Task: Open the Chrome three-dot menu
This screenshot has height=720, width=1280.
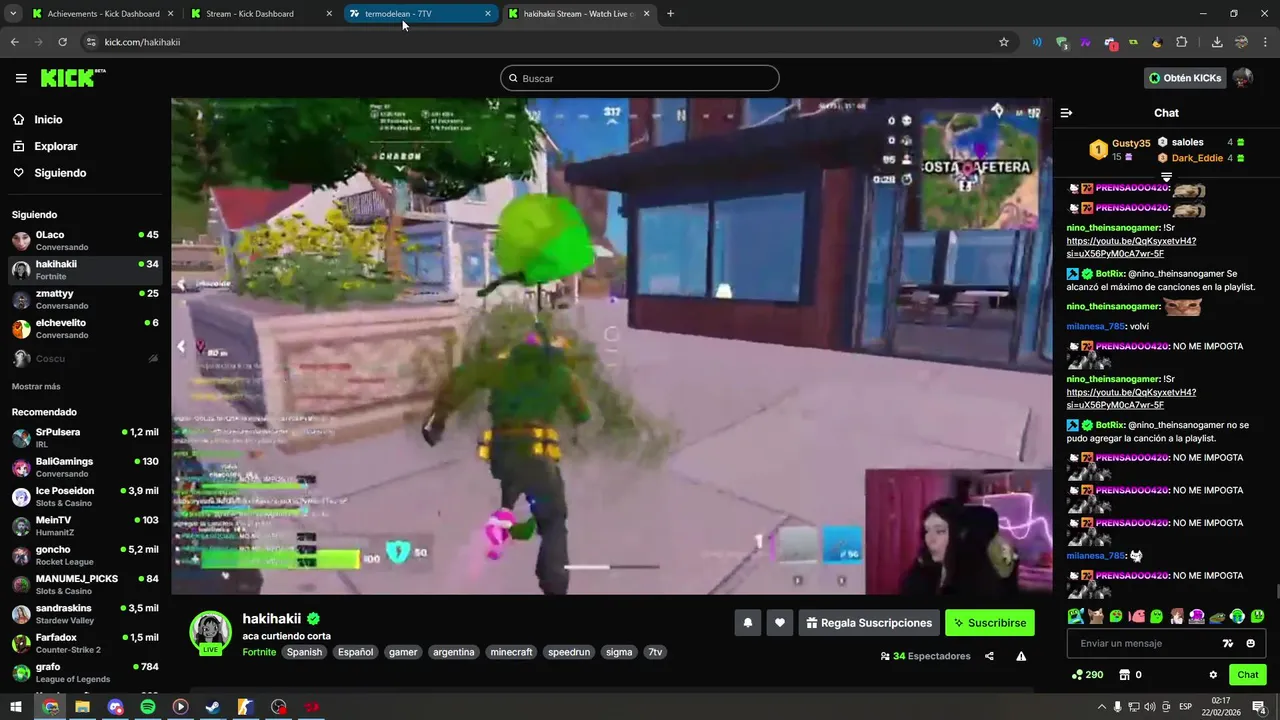Action: (x=1267, y=42)
